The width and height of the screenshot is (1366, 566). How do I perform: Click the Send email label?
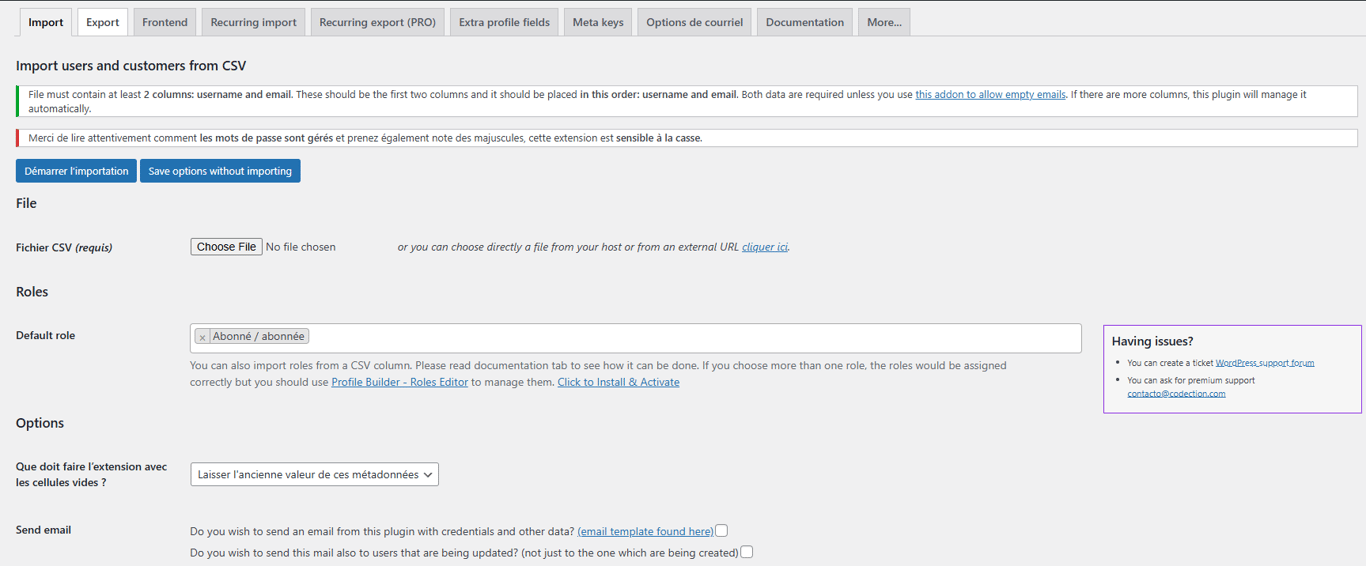click(43, 530)
